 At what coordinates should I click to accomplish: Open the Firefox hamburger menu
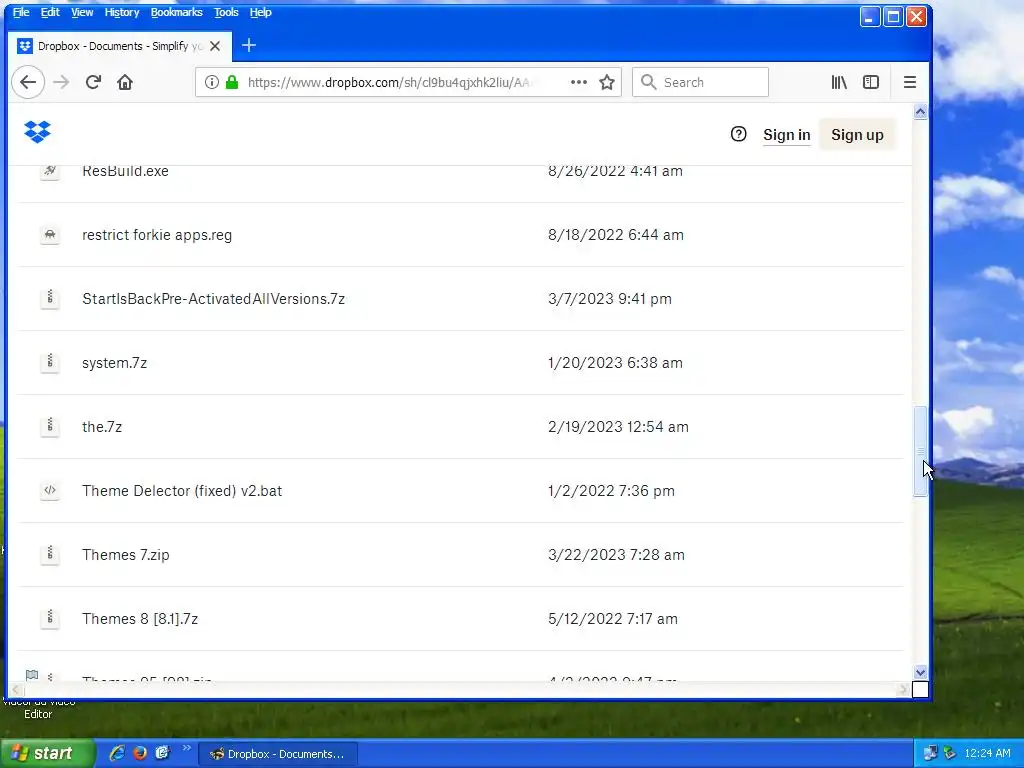coord(910,82)
